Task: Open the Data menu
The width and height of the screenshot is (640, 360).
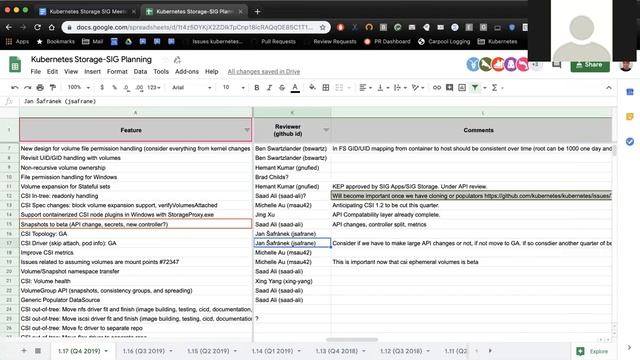Action: pyautogui.click(x=140, y=71)
